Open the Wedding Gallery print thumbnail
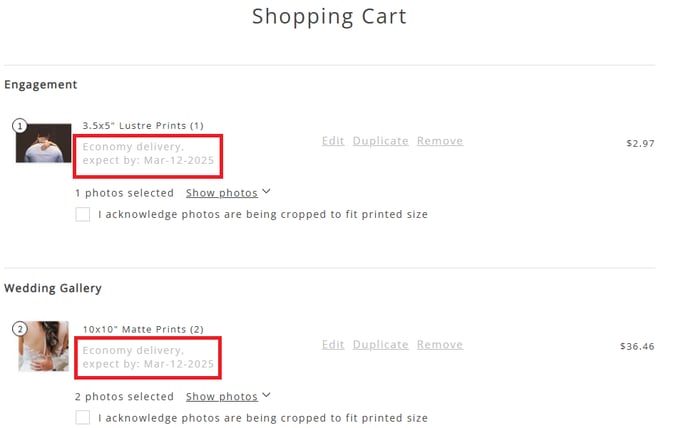 [43, 346]
